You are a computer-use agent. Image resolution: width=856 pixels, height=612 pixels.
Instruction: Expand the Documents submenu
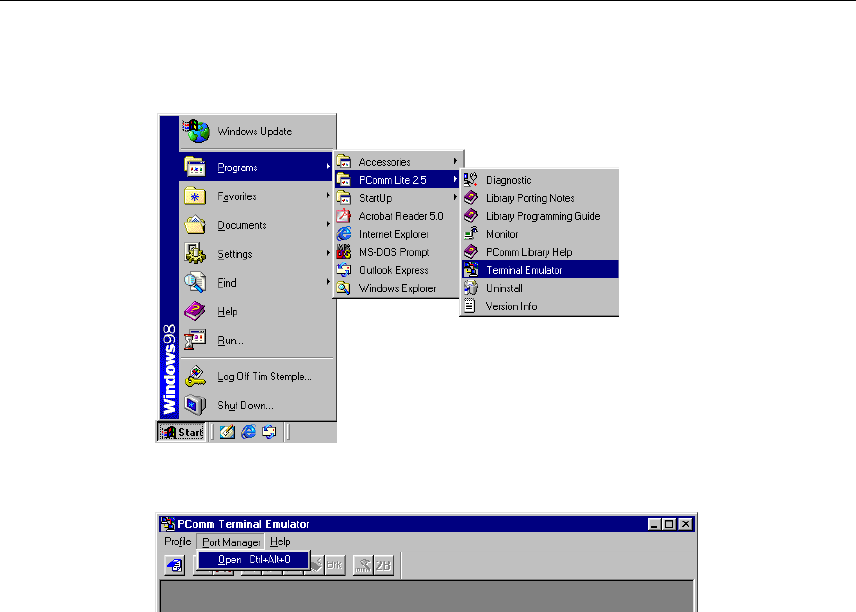[x=257, y=225]
